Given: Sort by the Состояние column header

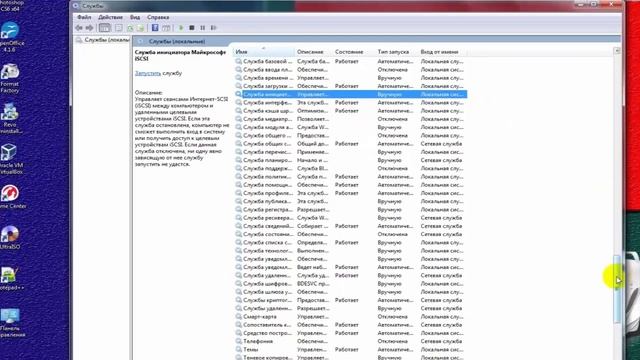Looking at the screenshot, I should [353, 52].
